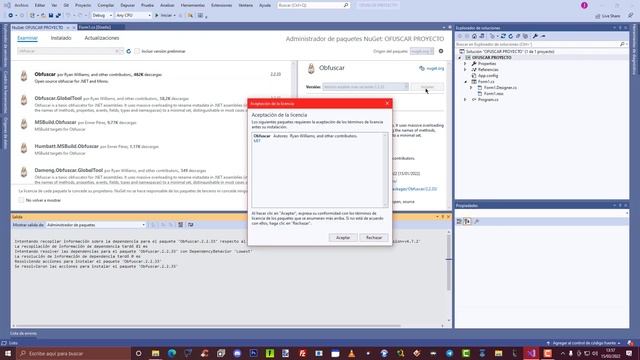Open the Depurar menu
Viewport: 640px width, 360px height.
128,5
